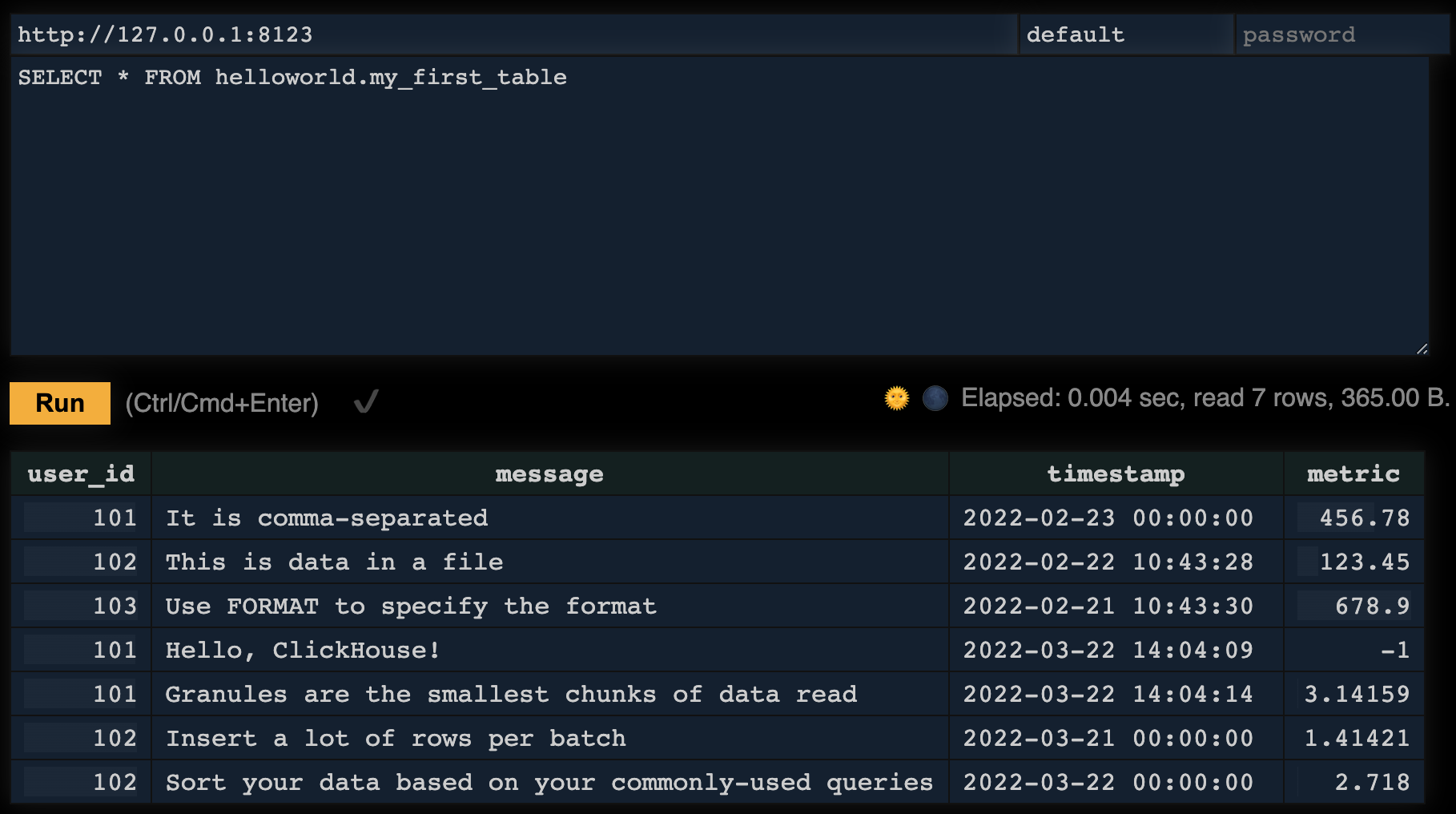Select the user_id column header
1456x814 pixels.
click(x=81, y=473)
